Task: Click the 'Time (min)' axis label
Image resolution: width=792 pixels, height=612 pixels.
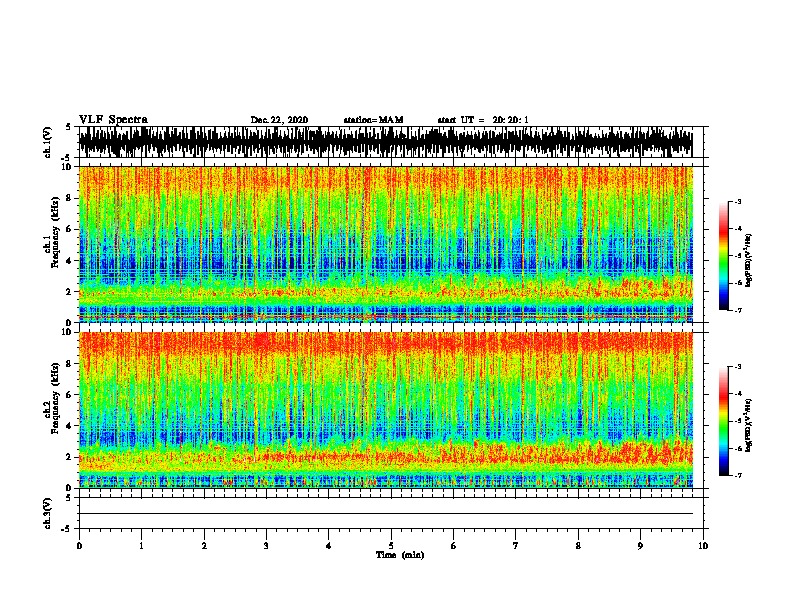Action: coord(400,555)
